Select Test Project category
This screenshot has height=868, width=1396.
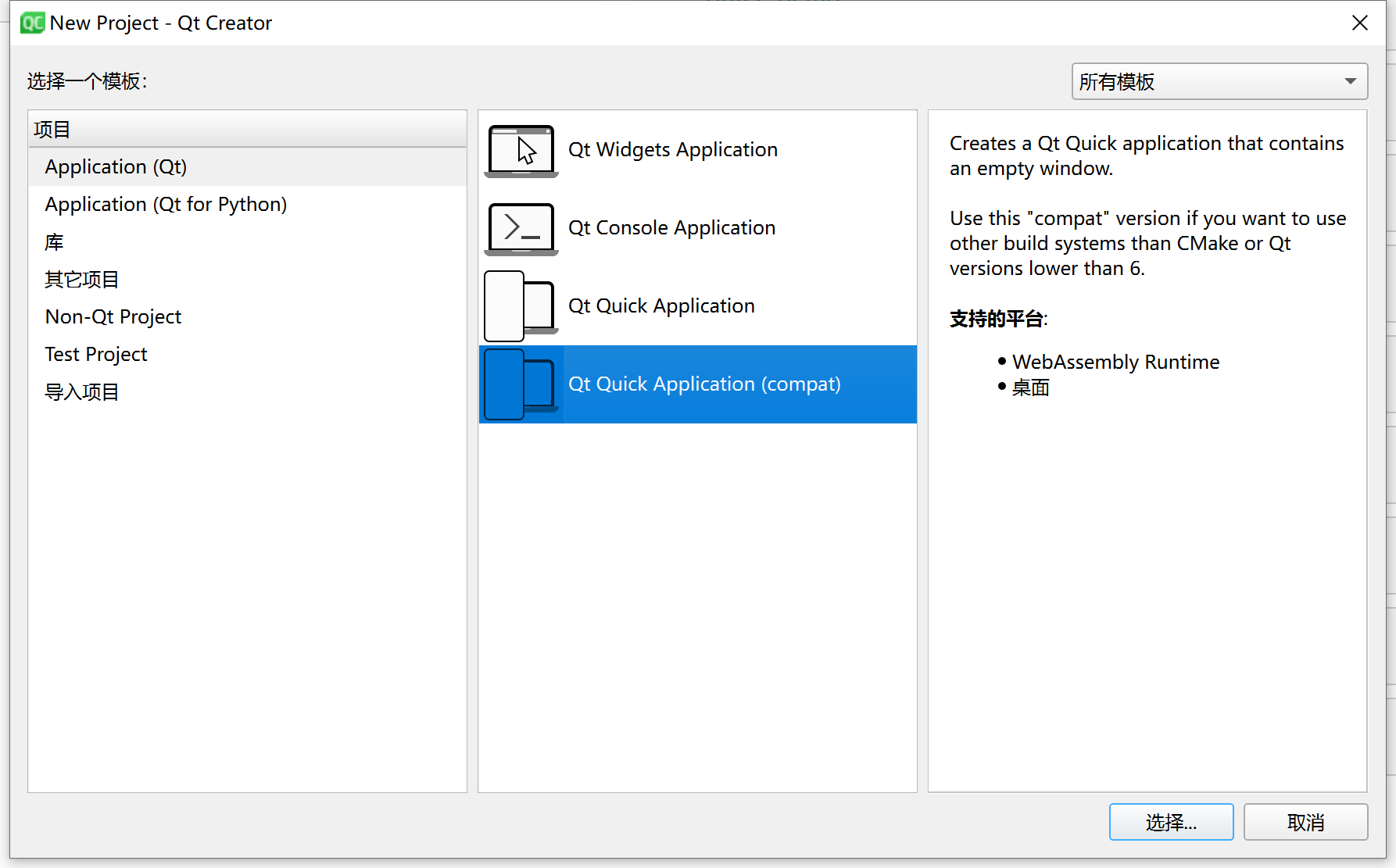247,355
